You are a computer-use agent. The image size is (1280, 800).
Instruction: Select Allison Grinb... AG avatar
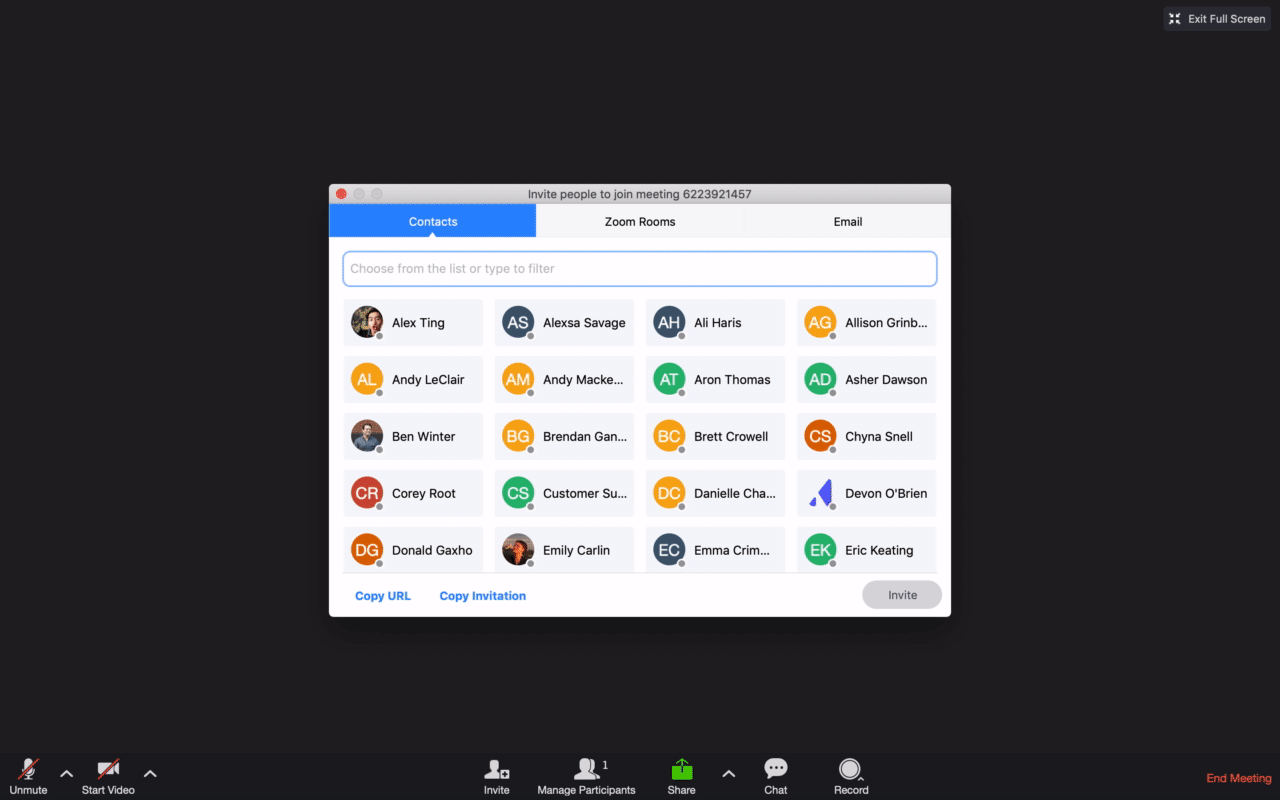(x=820, y=322)
